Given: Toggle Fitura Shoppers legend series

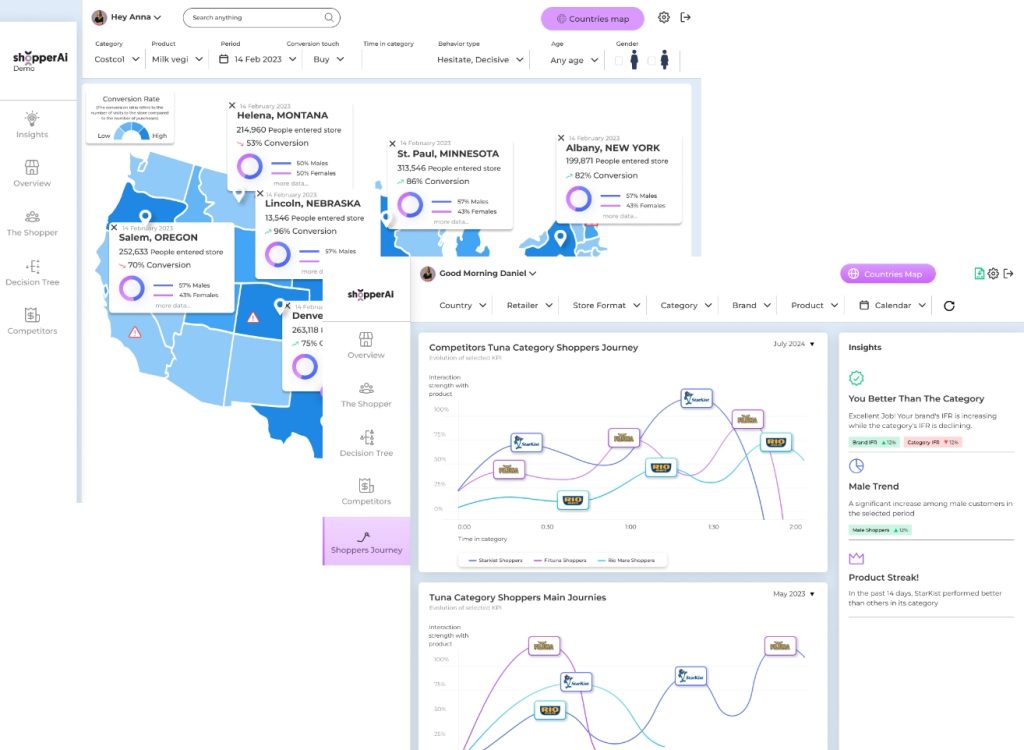Looking at the screenshot, I should [560, 560].
